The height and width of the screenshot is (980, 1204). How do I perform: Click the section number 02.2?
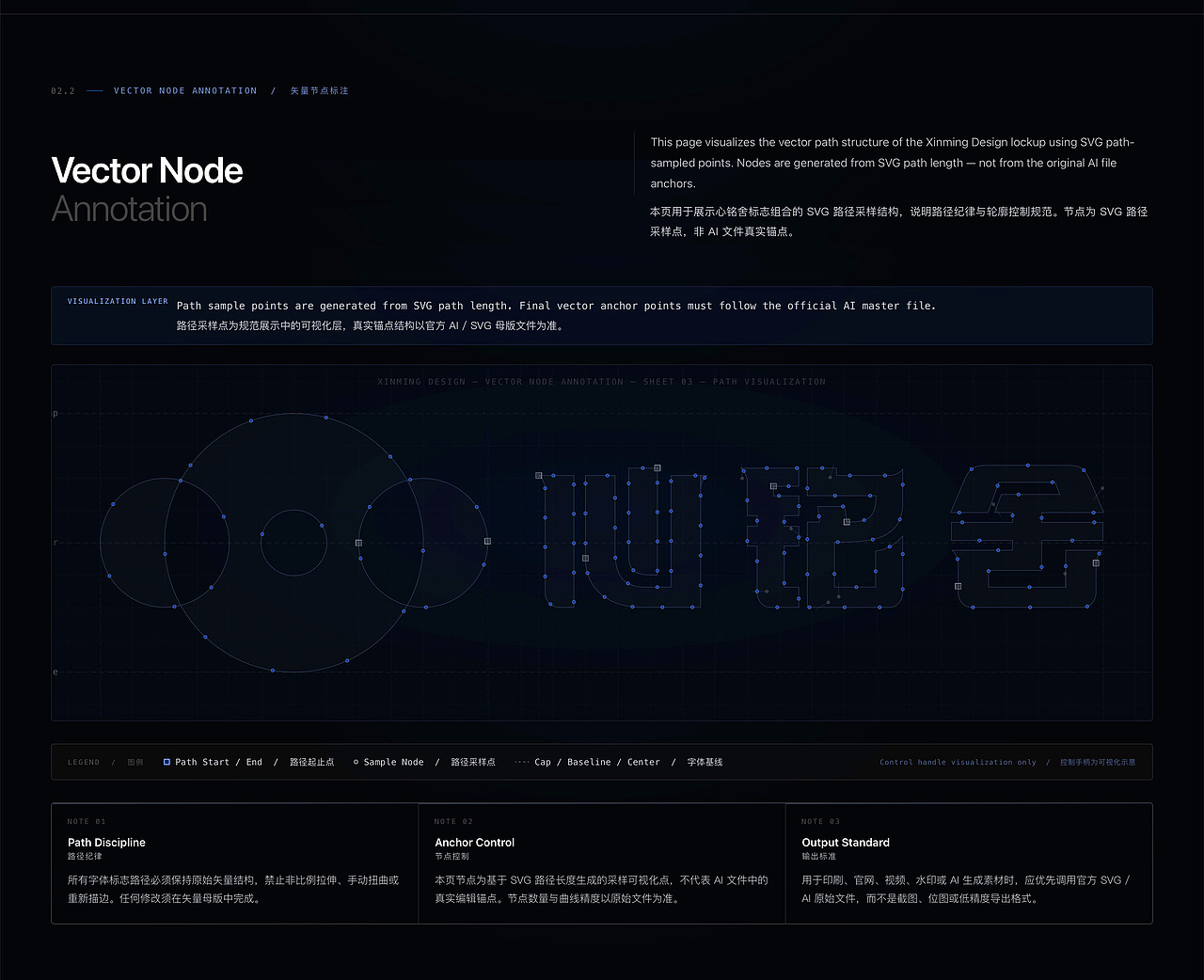(x=63, y=91)
